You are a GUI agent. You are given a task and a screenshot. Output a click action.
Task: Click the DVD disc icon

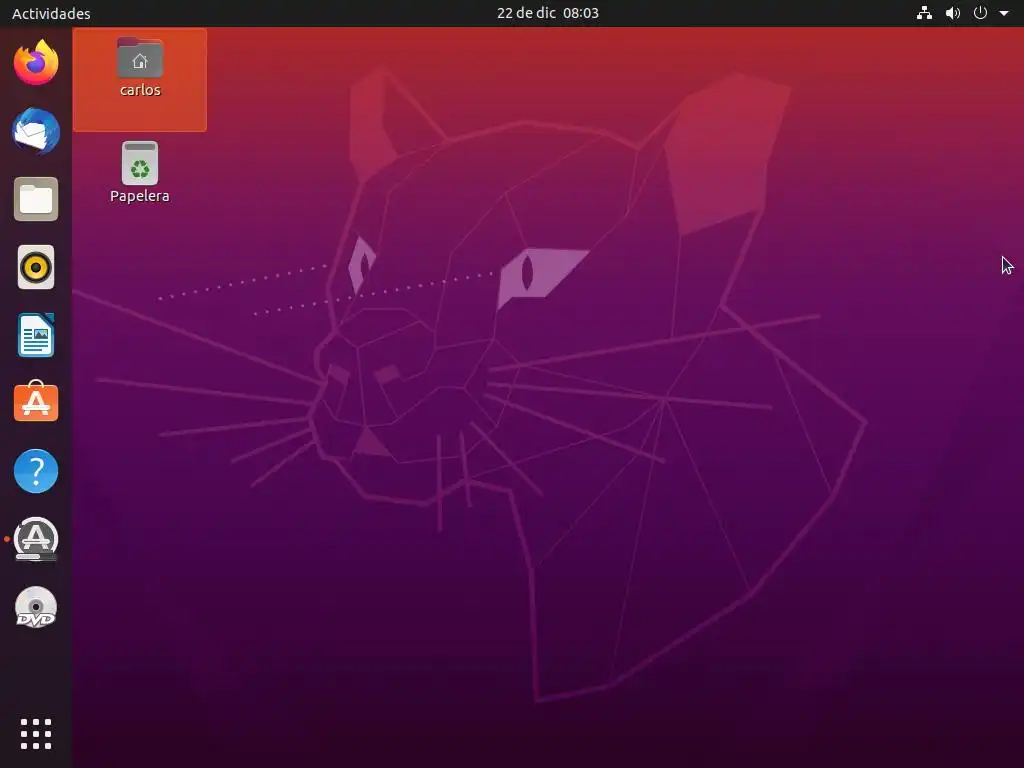36,607
